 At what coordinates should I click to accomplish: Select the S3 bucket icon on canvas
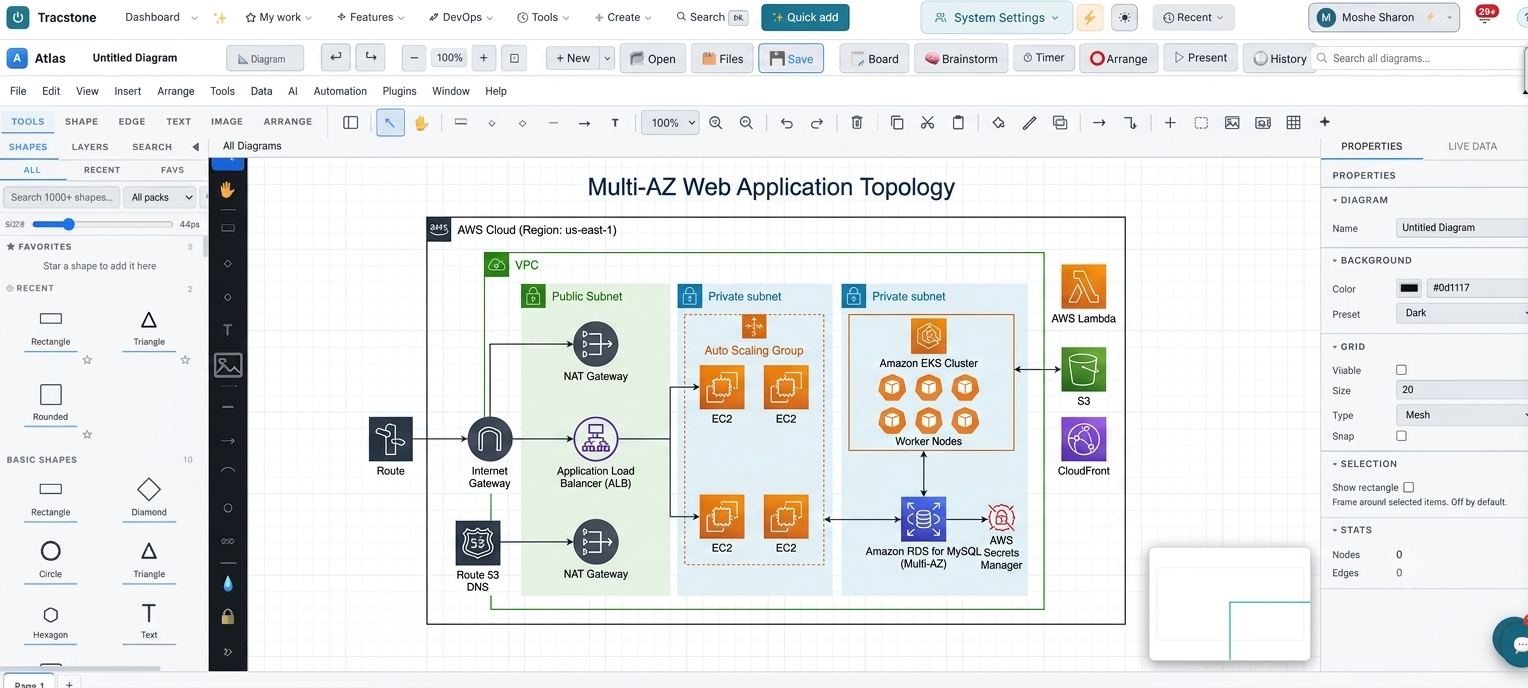click(x=1083, y=369)
